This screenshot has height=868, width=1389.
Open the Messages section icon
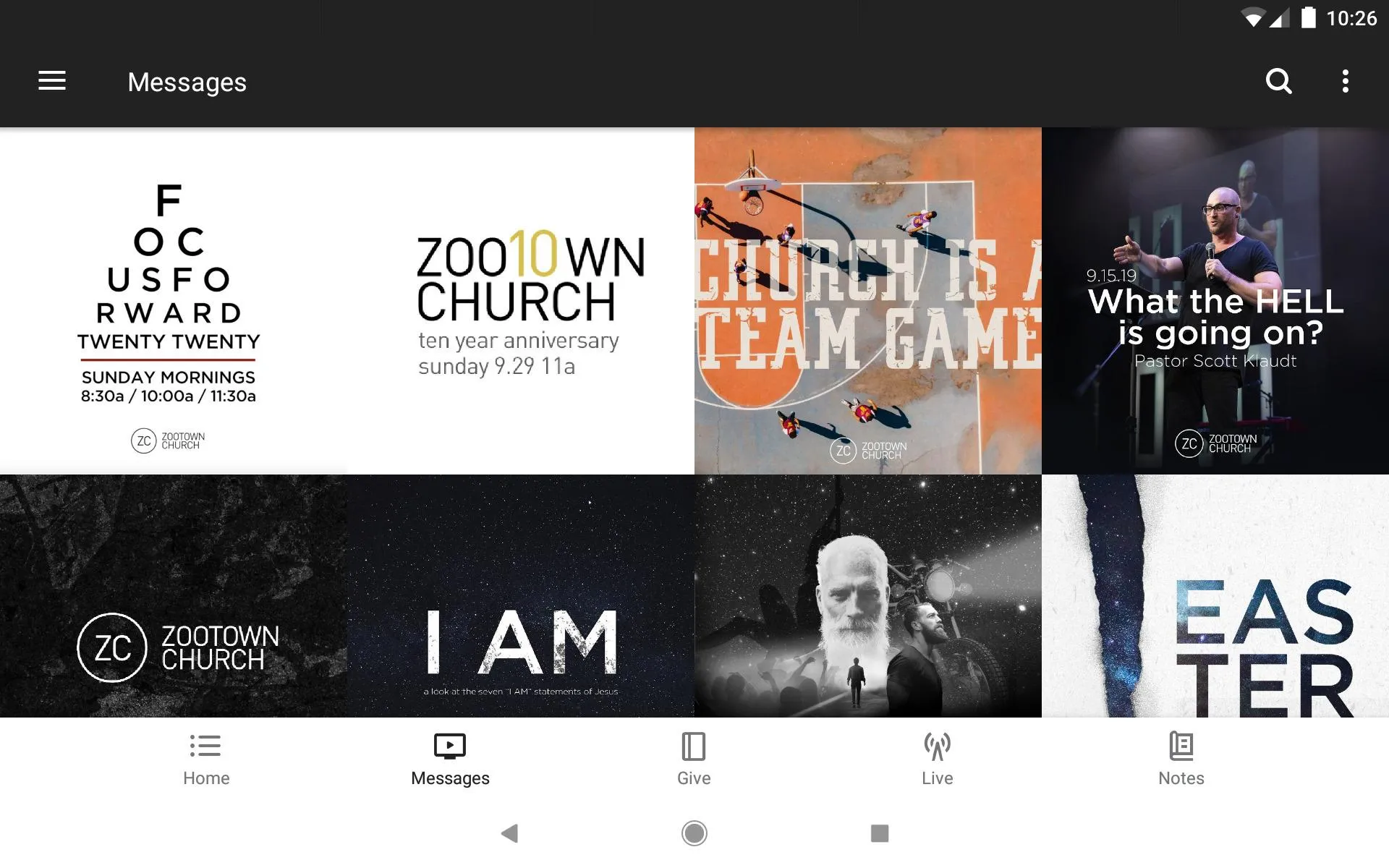449,745
